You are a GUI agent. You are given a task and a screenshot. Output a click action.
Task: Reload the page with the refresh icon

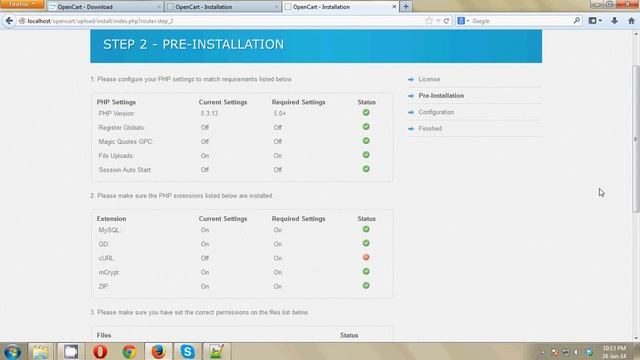(447, 21)
